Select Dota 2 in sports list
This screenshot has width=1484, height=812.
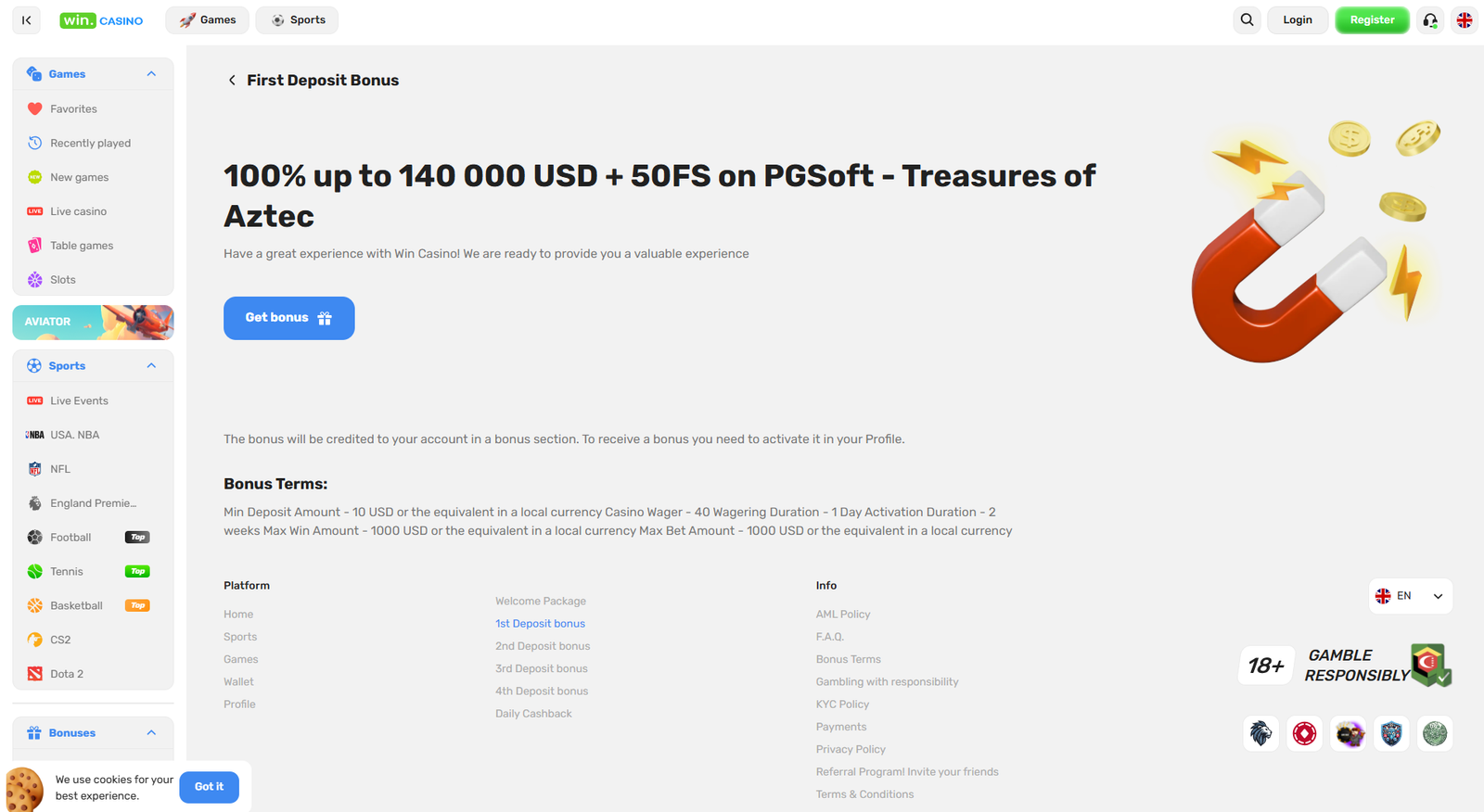click(66, 674)
